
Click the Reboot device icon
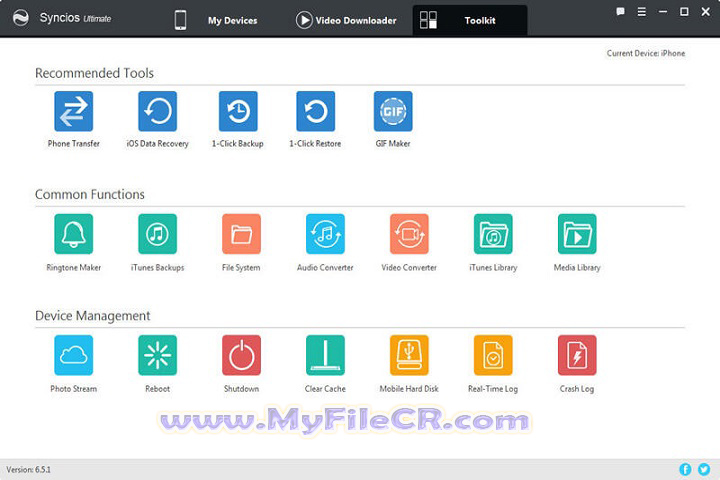coord(158,355)
